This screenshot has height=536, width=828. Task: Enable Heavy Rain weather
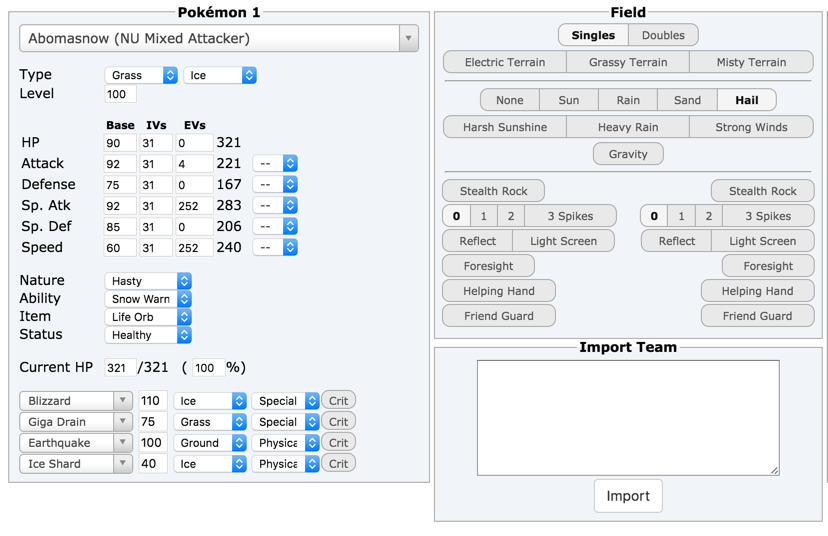(628, 127)
